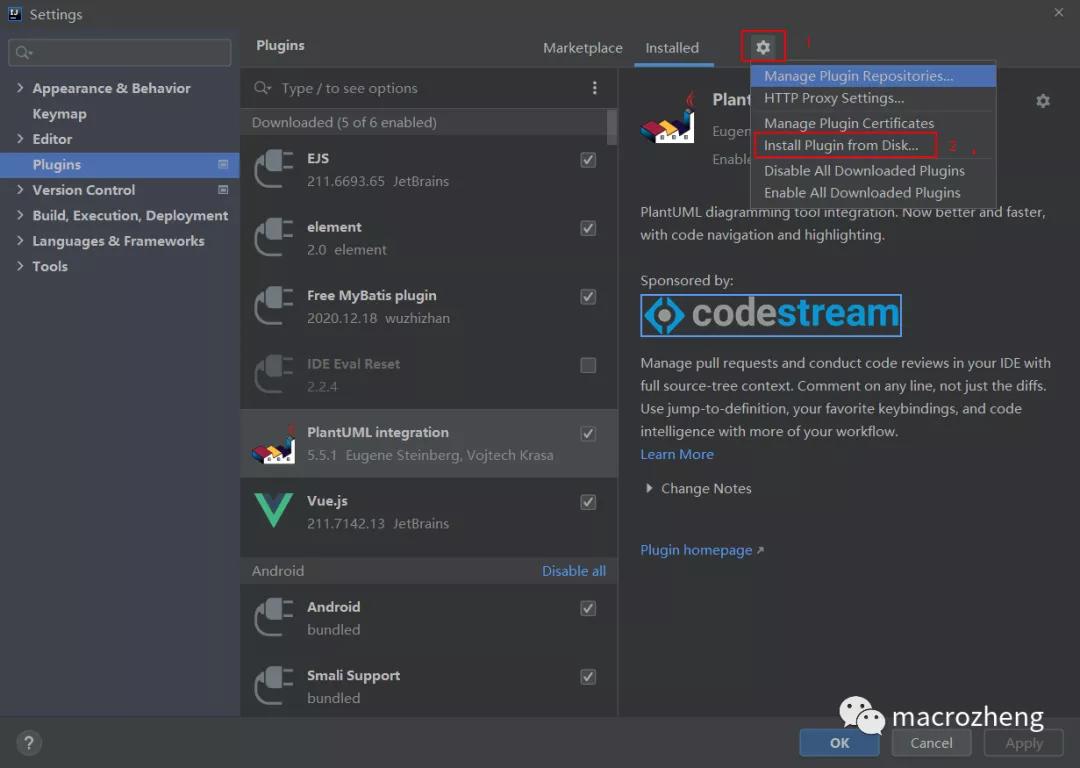Switch to the Installed tab

pos(672,48)
